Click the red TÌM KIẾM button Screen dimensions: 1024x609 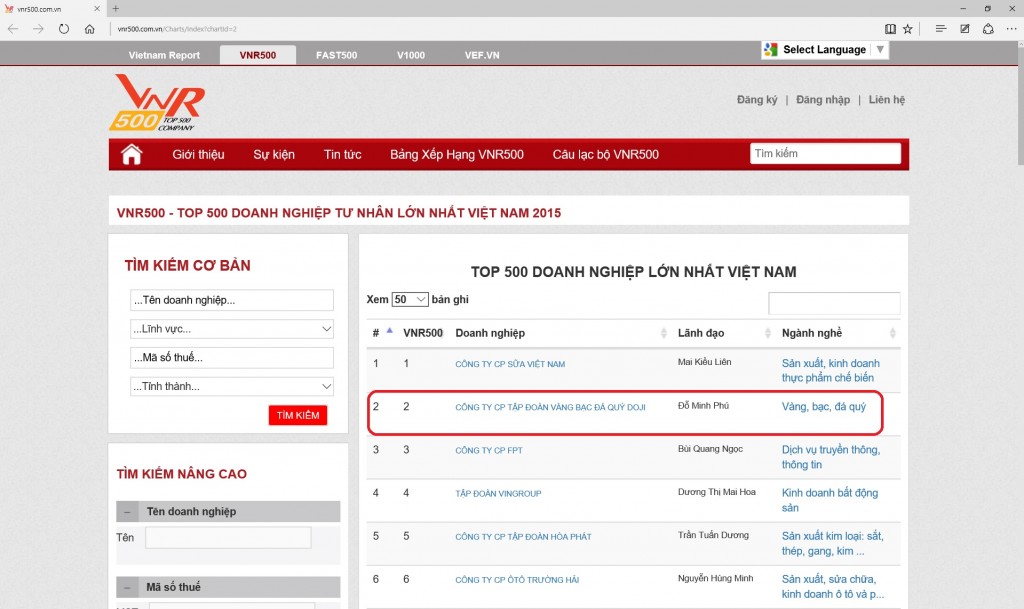(x=298, y=415)
